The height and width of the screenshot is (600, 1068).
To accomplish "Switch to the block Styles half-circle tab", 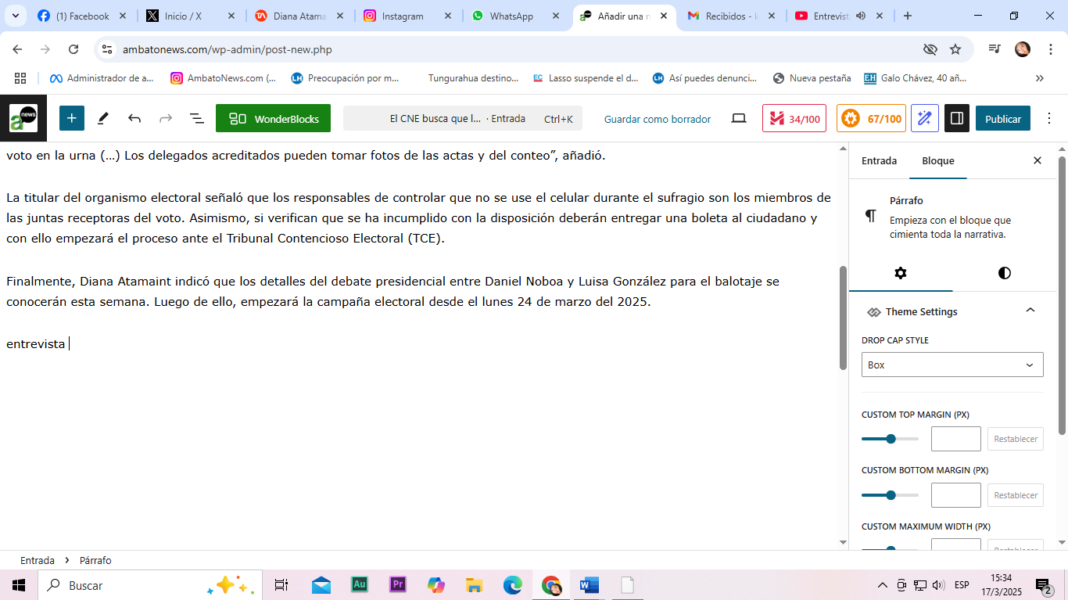I will (x=1004, y=273).
